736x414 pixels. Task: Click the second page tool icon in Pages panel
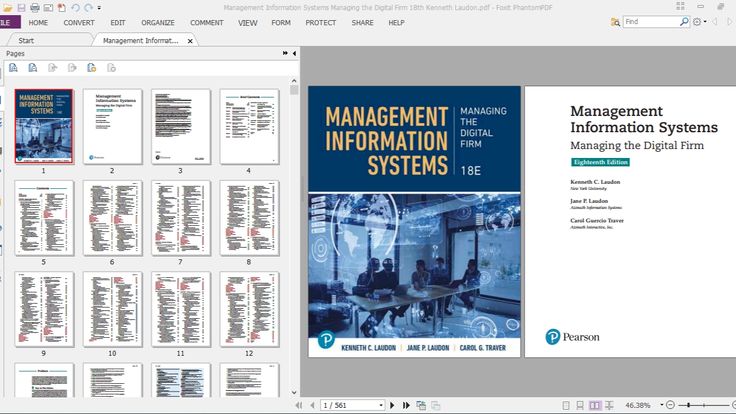click(32, 68)
